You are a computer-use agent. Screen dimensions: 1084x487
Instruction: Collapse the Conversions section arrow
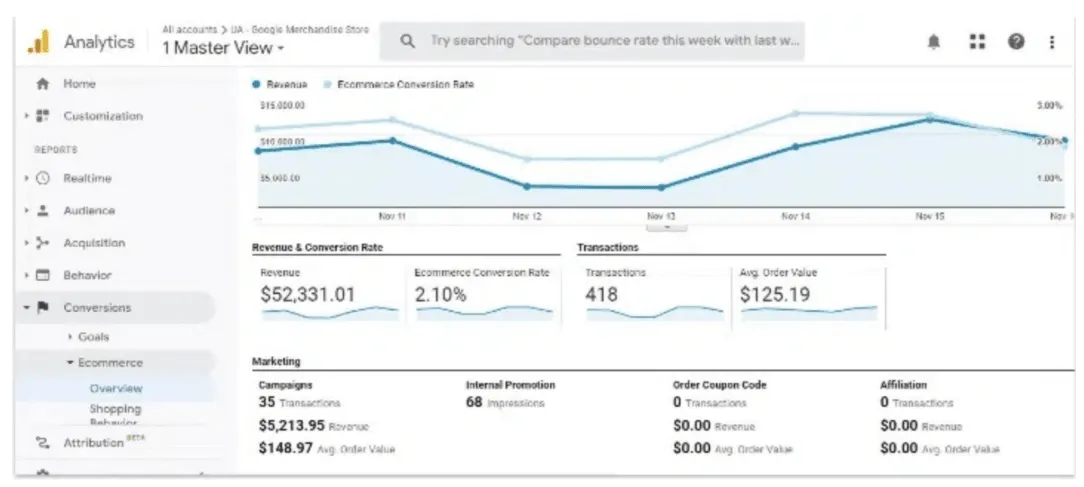26,307
